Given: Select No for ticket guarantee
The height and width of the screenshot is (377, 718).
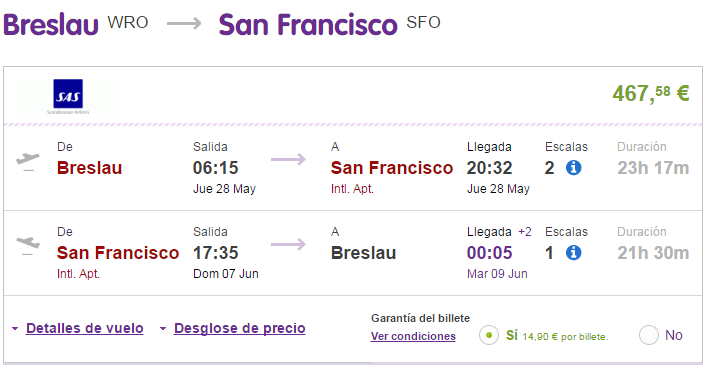Looking at the screenshot, I should (649, 335).
